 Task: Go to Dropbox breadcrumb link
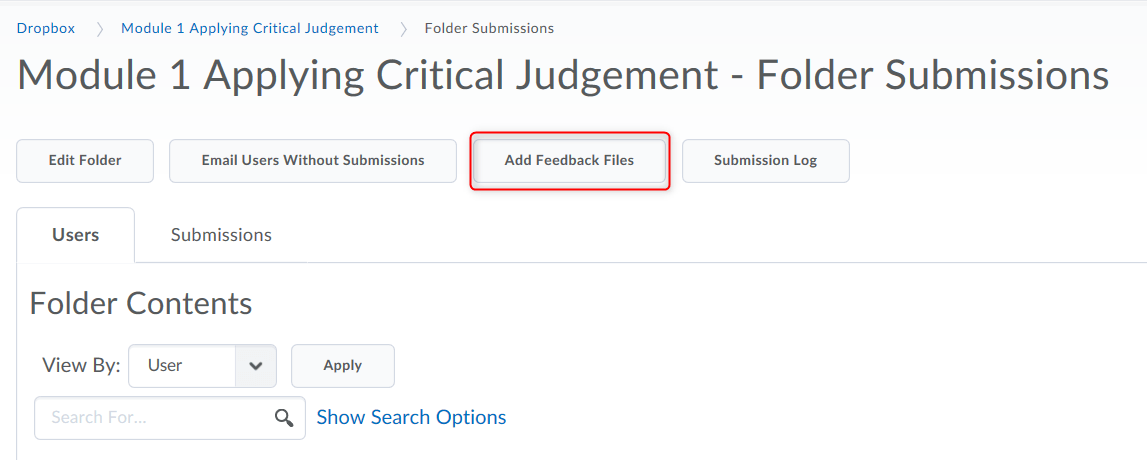pyautogui.click(x=46, y=28)
